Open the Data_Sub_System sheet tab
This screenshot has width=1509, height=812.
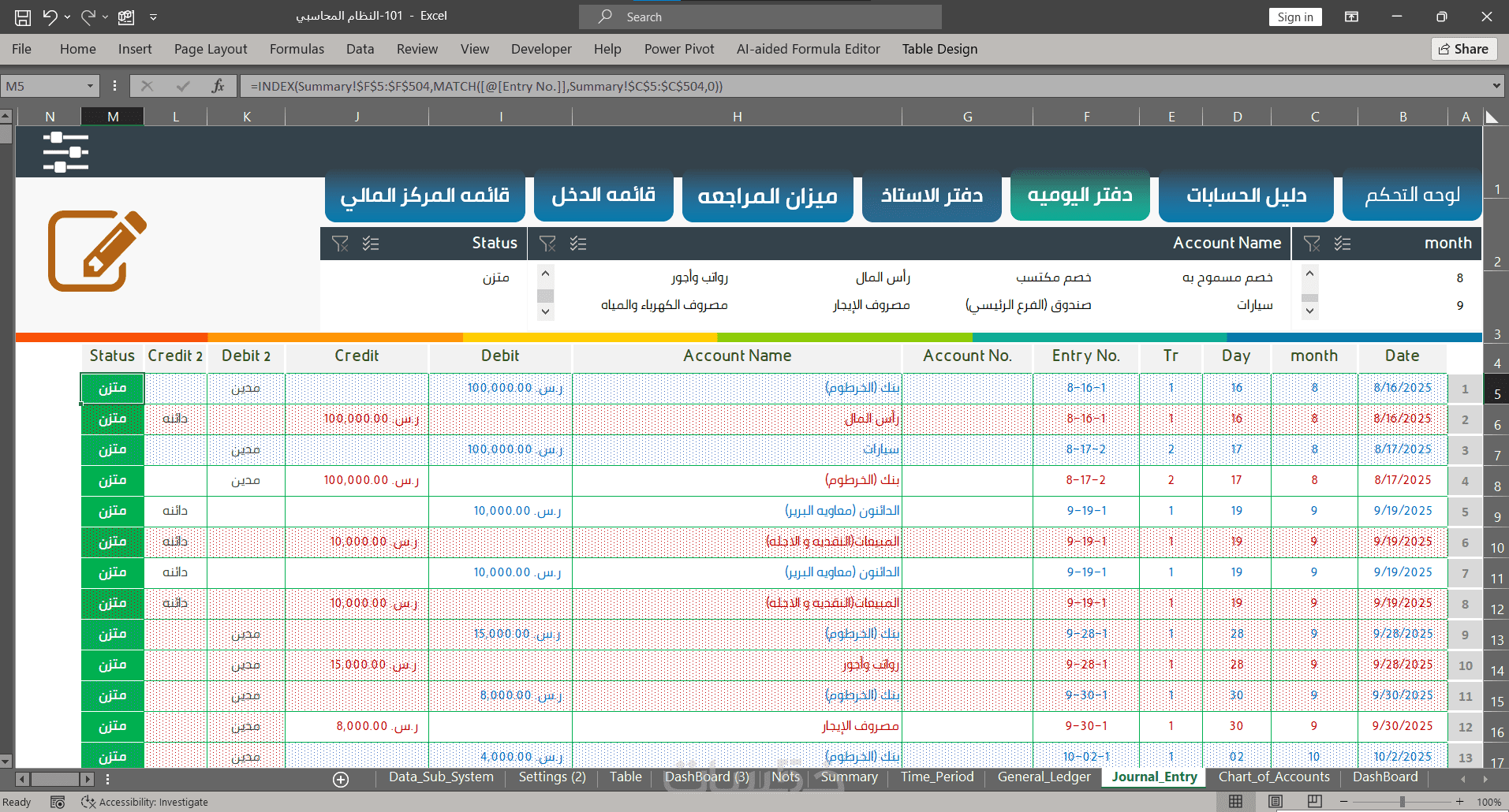(441, 777)
